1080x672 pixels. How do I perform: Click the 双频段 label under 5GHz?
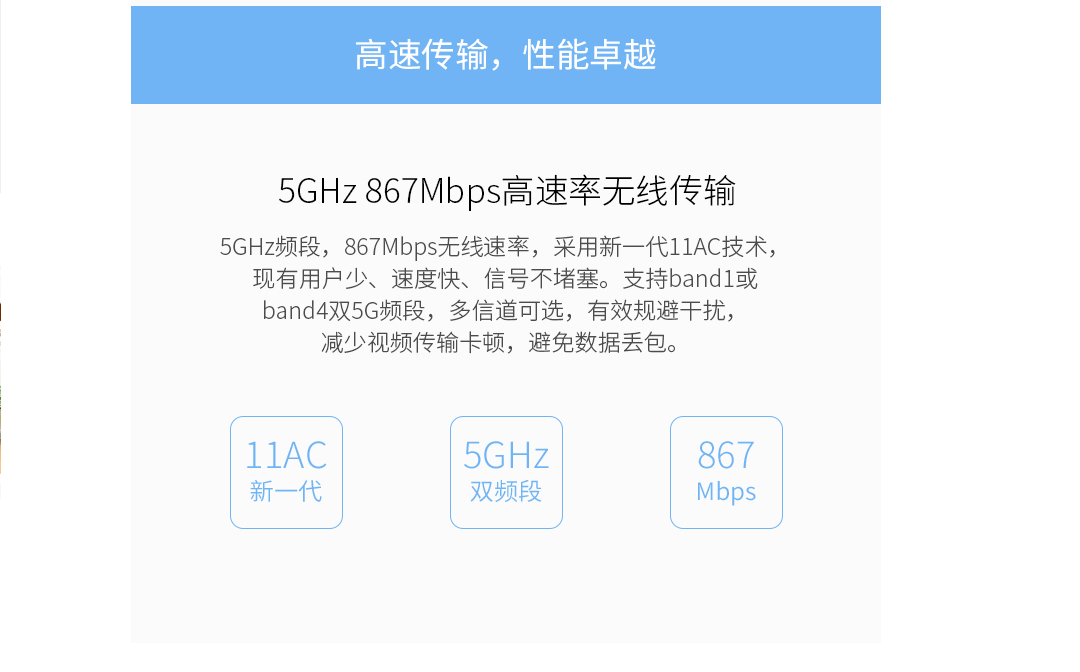coord(506,492)
